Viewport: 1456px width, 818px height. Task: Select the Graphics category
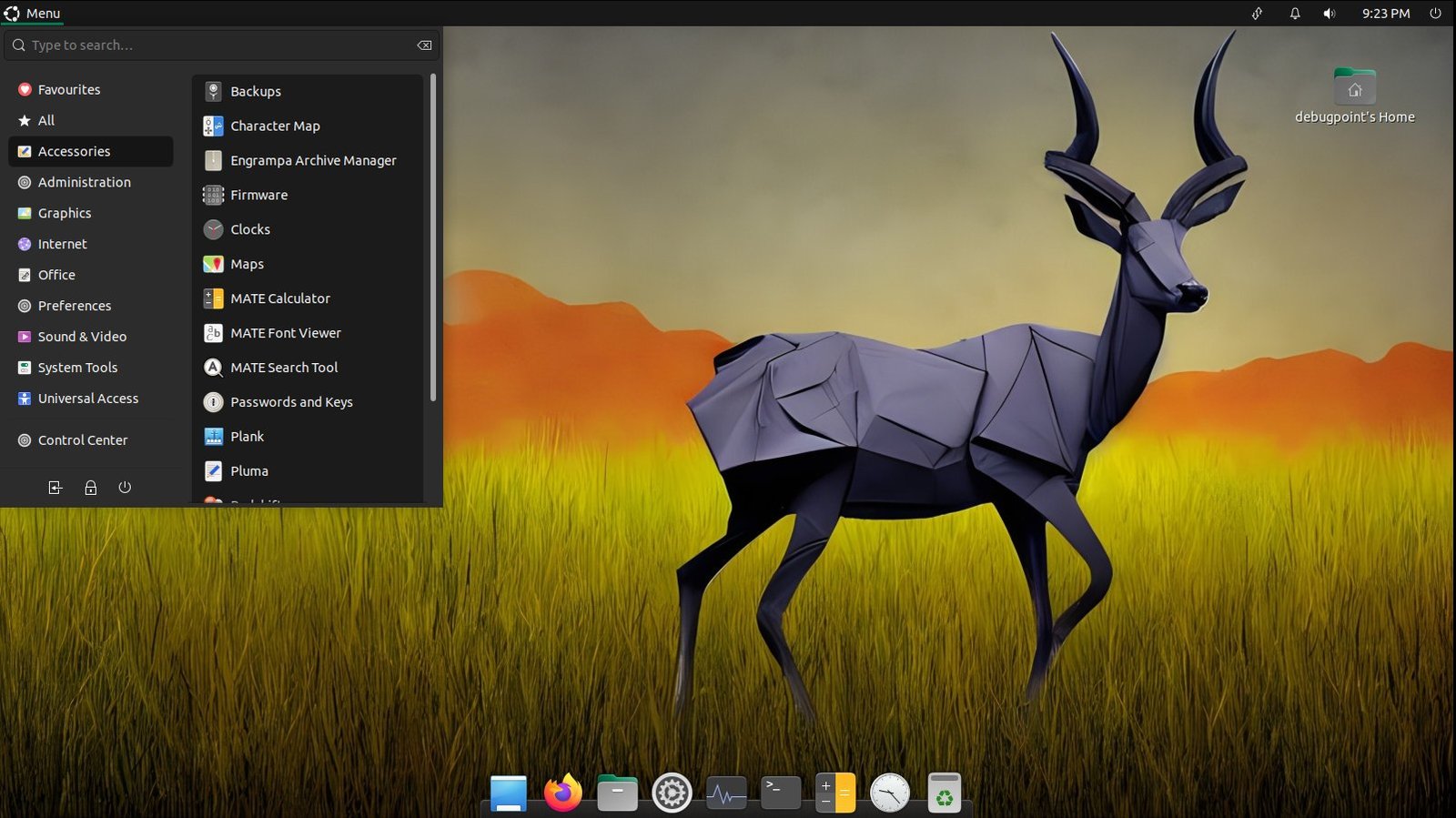[x=90, y=213]
